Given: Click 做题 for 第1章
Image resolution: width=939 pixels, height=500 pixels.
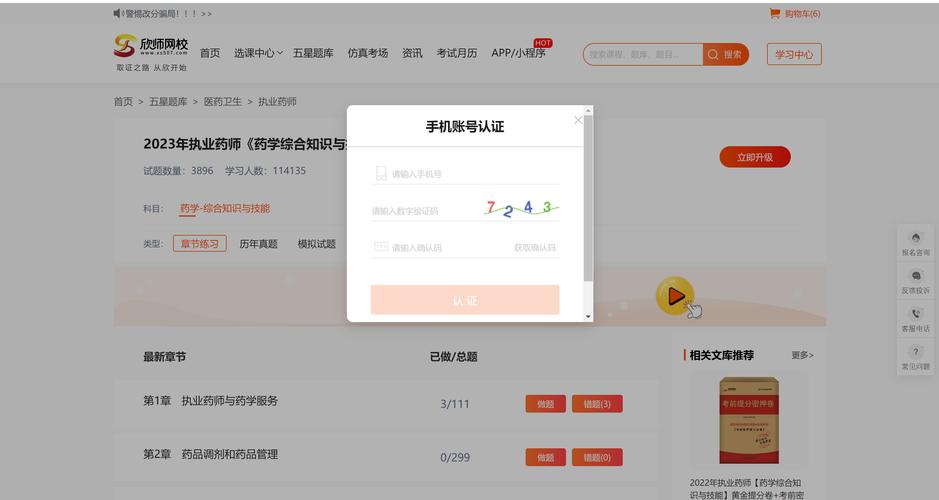Looking at the screenshot, I should (x=545, y=404).
